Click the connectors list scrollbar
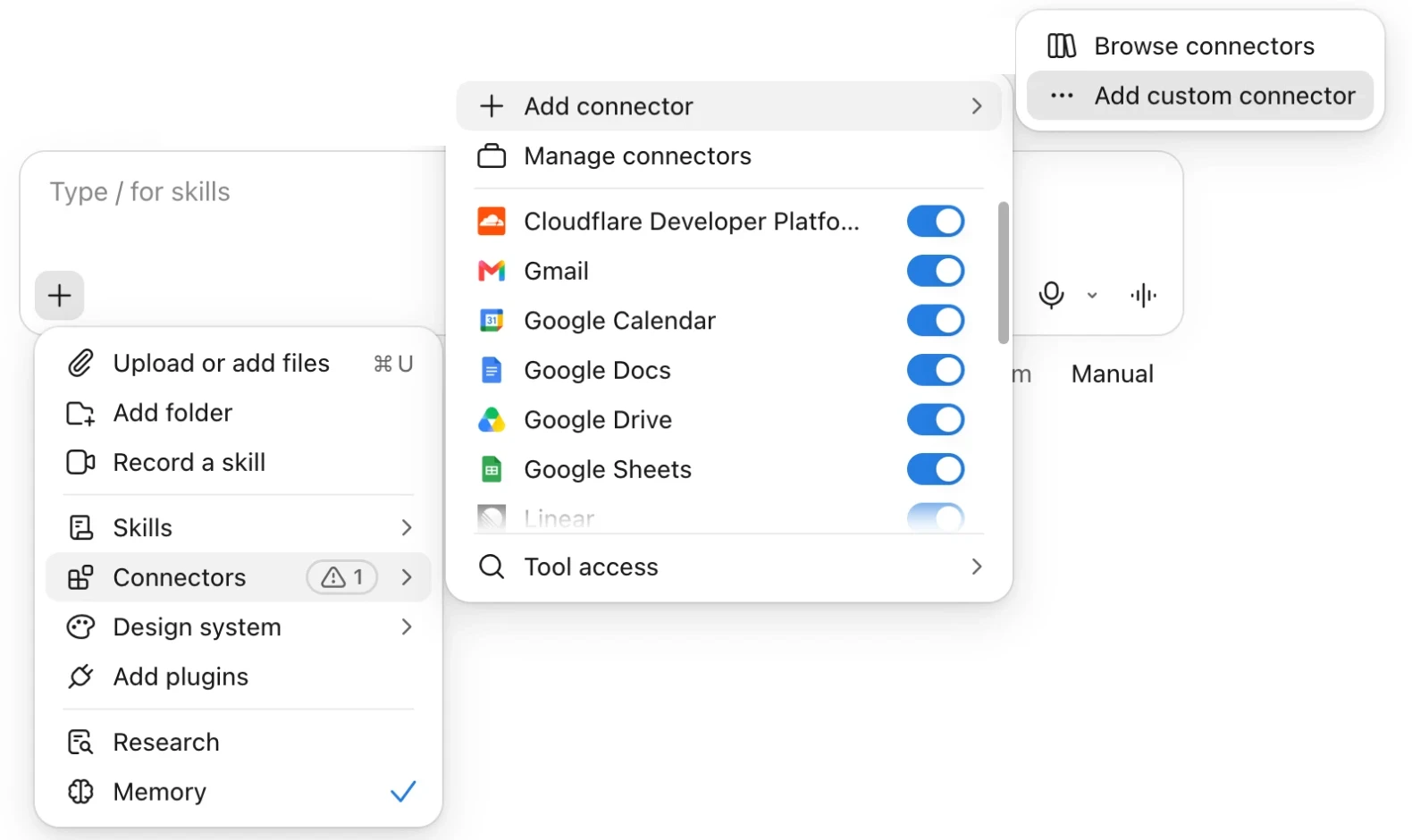Image resolution: width=1412 pixels, height=840 pixels. pos(1004,273)
